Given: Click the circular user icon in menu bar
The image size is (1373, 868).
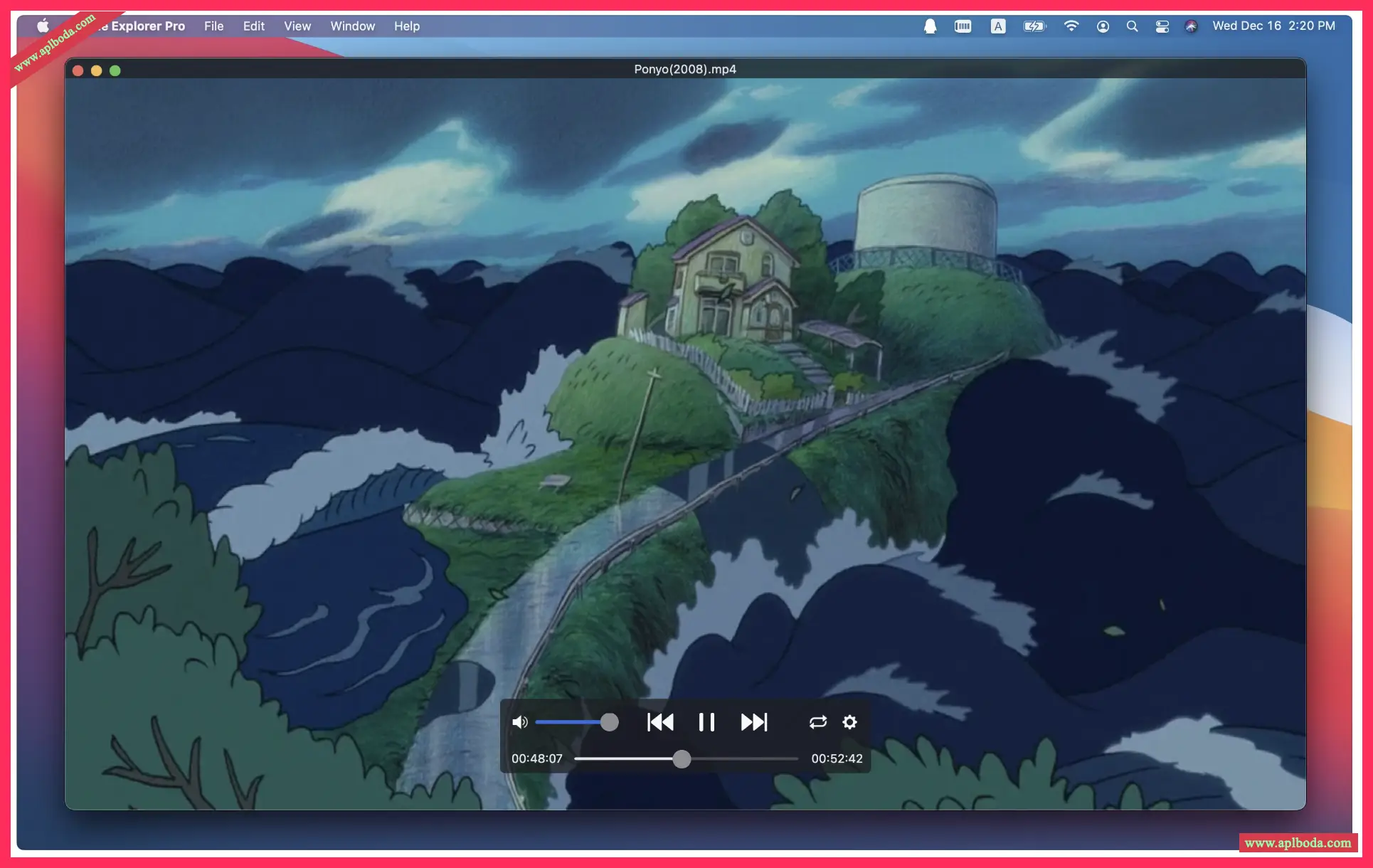Looking at the screenshot, I should (x=1103, y=26).
